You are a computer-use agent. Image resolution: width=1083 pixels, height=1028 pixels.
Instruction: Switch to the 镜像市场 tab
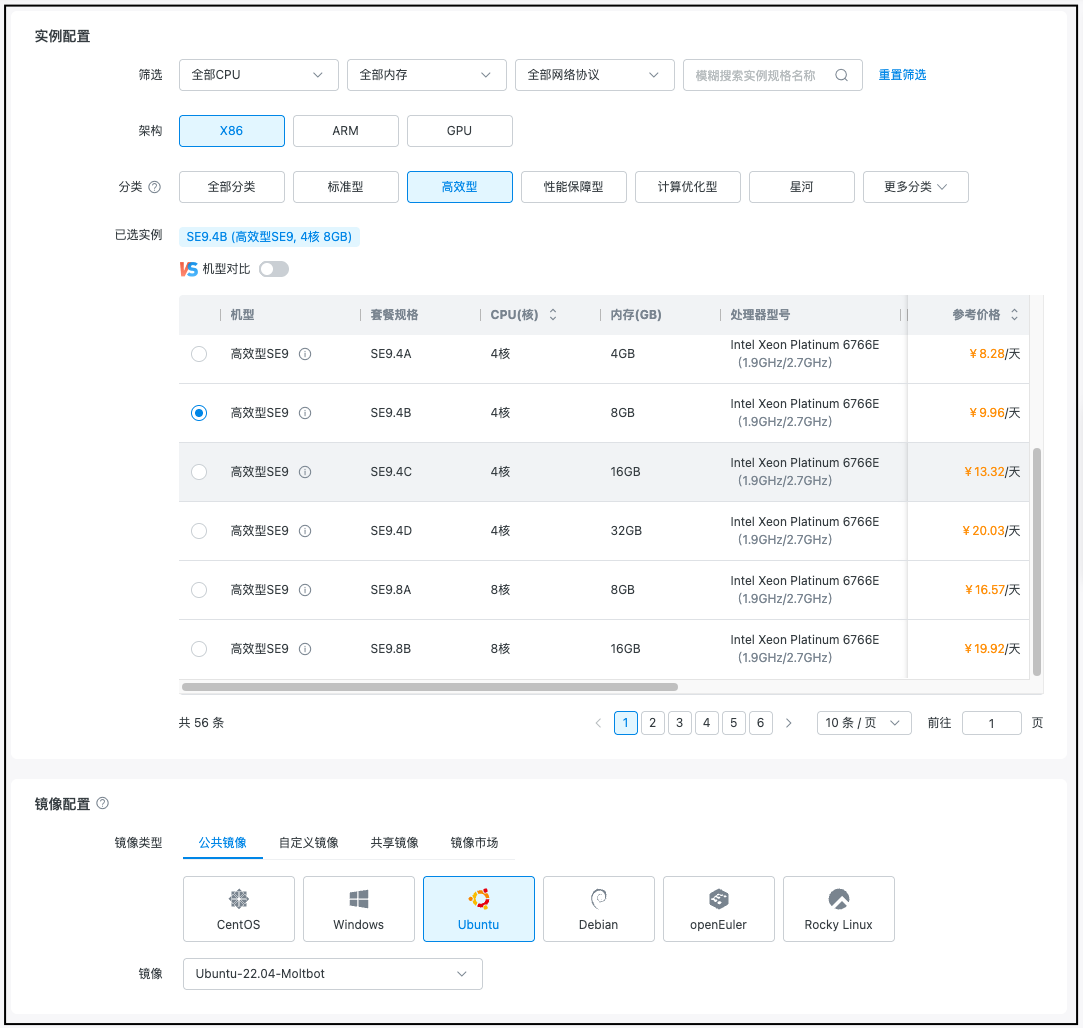click(x=474, y=843)
